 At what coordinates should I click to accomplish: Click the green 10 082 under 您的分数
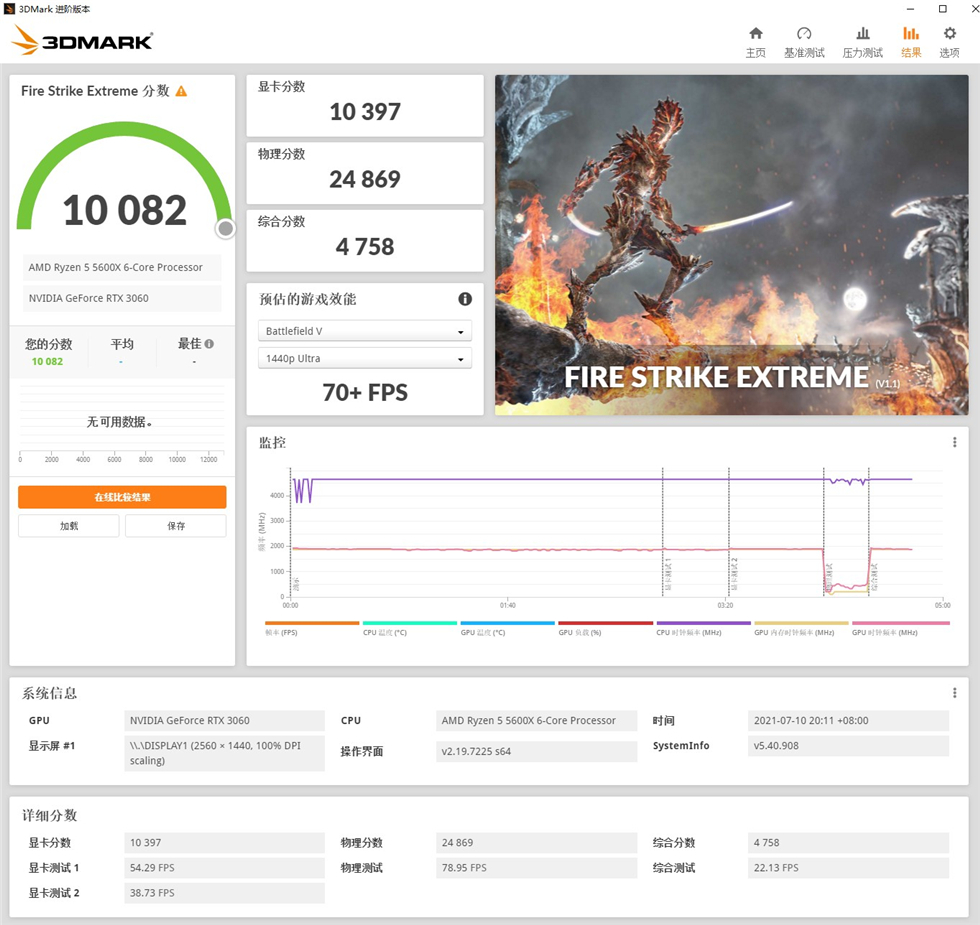click(x=48, y=361)
